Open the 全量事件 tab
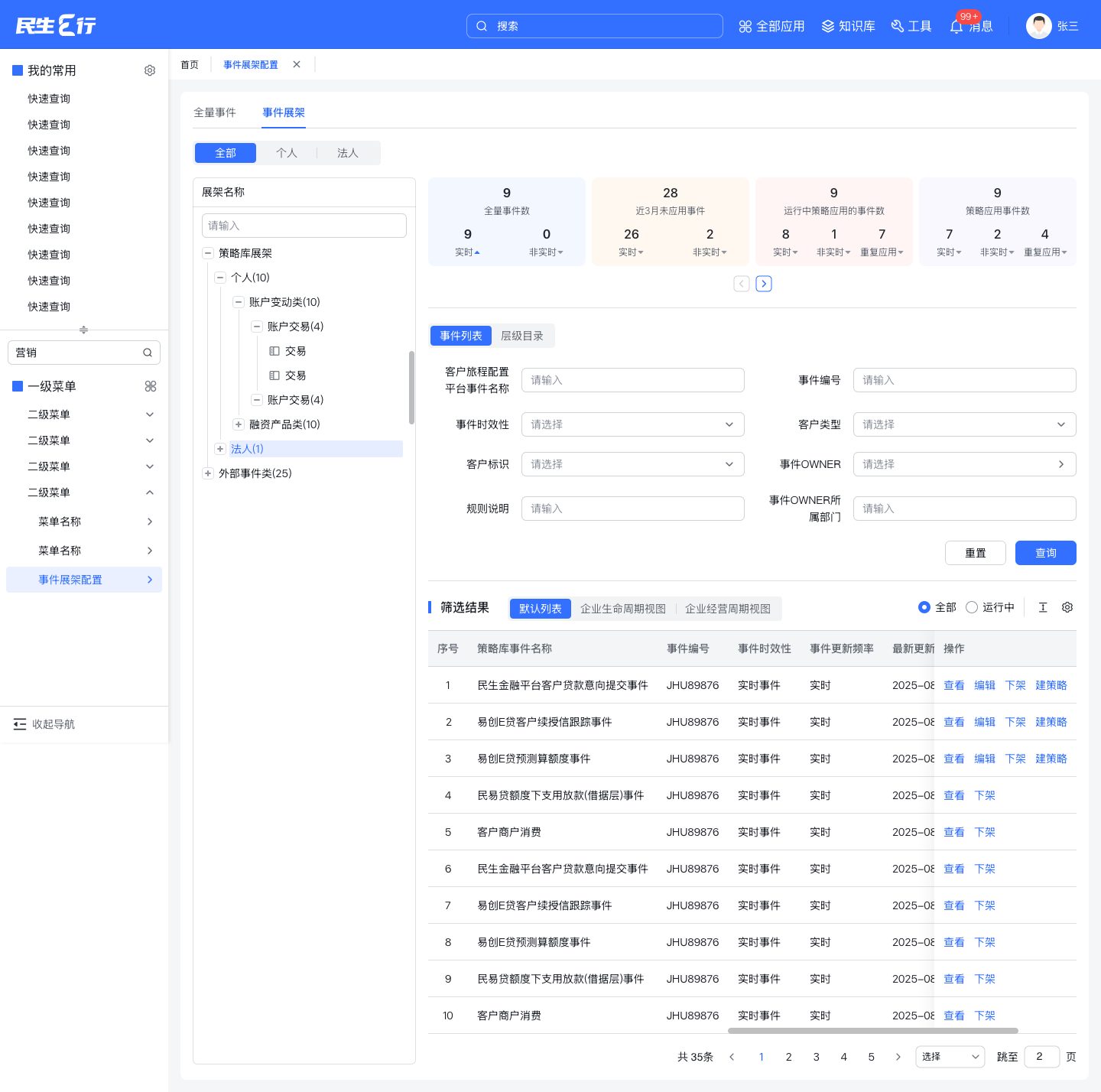Image resolution: width=1101 pixels, height=1092 pixels. coord(215,112)
